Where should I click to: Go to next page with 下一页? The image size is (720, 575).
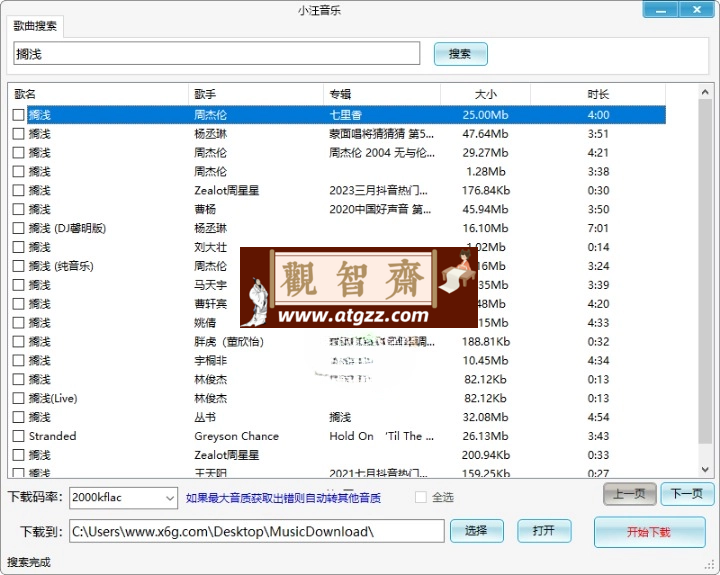coord(687,494)
